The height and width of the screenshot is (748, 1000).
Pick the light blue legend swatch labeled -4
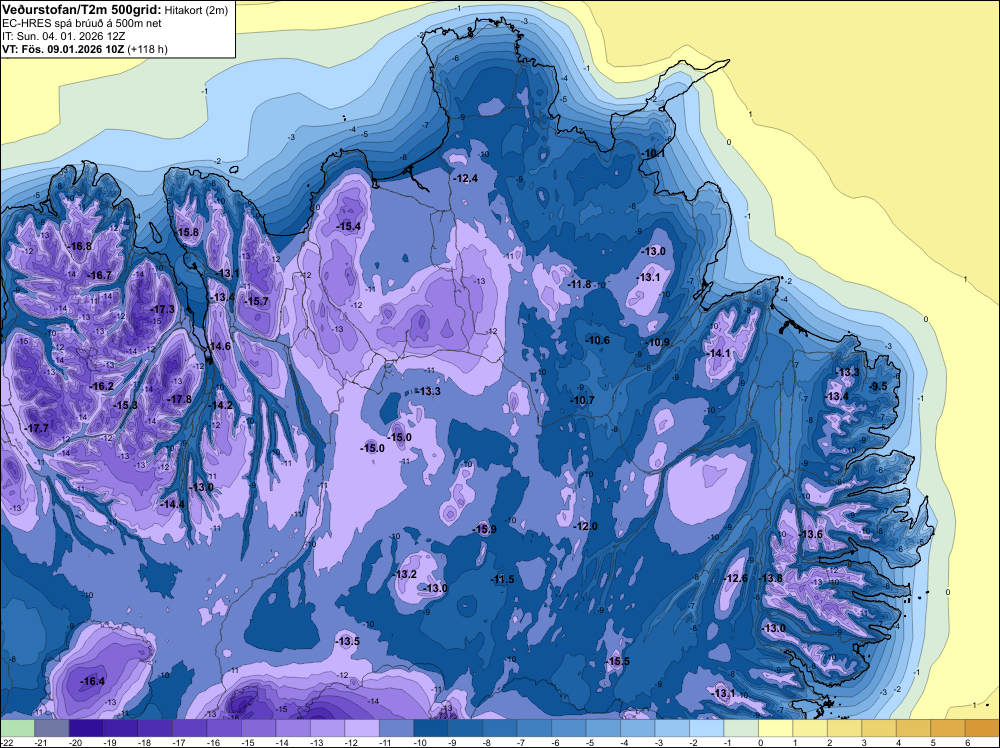pos(637,728)
